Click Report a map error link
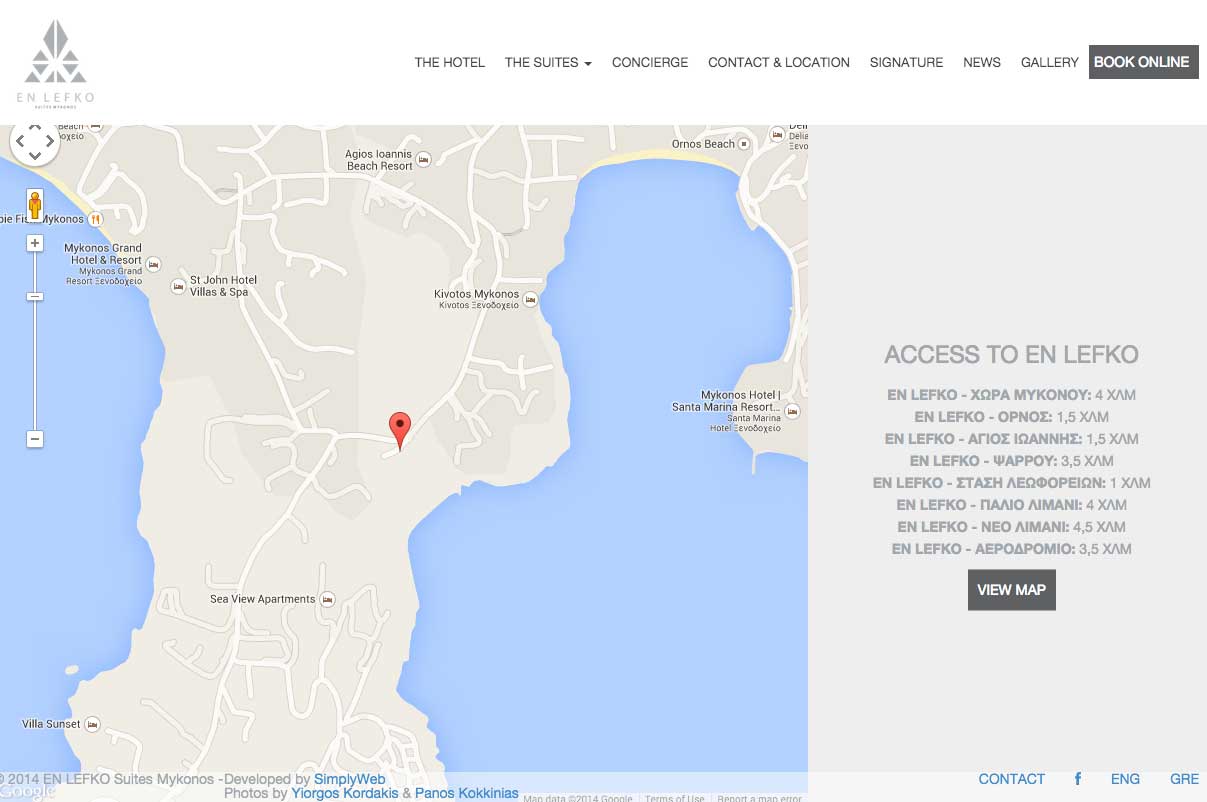1207x802 pixels. click(759, 798)
